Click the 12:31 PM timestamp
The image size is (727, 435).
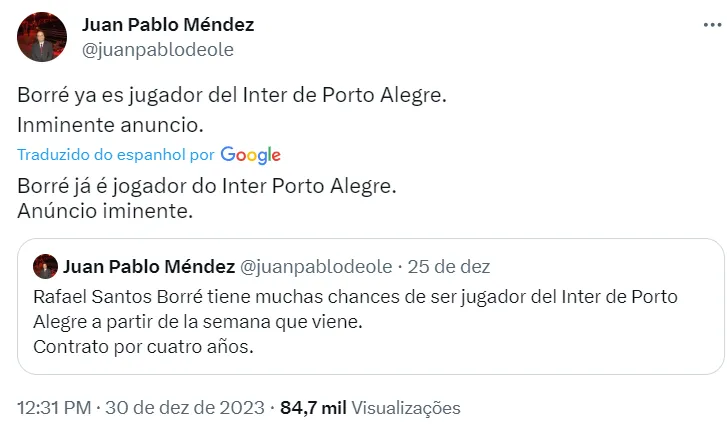tap(55, 408)
